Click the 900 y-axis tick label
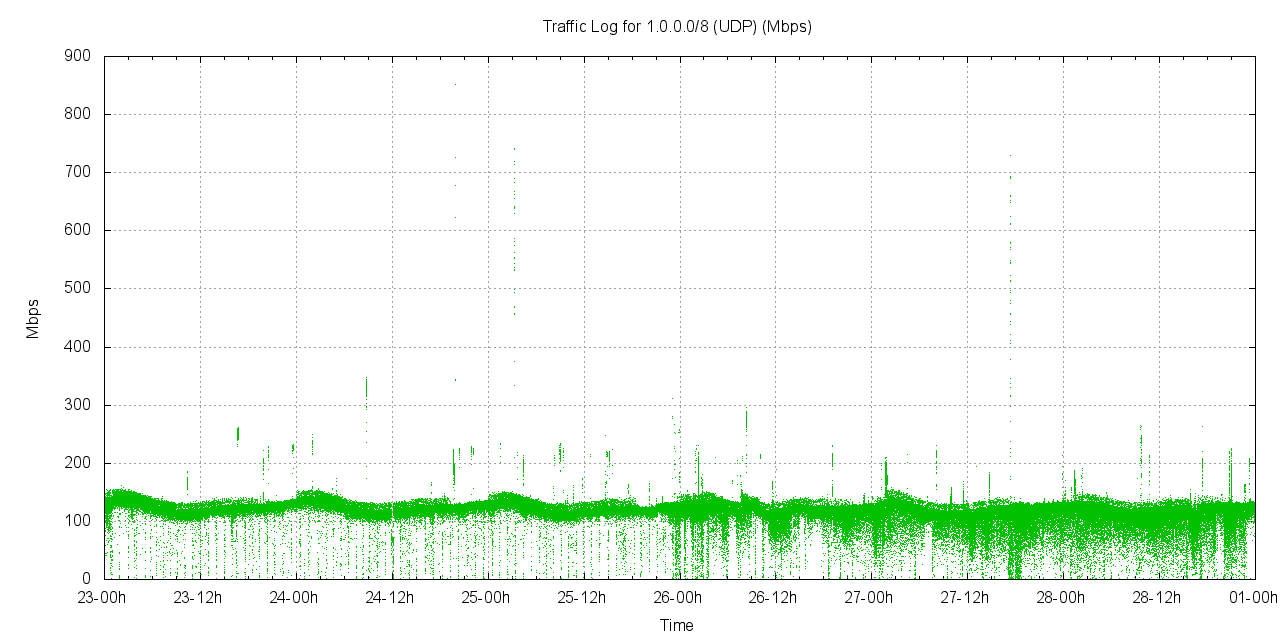The height and width of the screenshot is (640, 1280). [78, 56]
